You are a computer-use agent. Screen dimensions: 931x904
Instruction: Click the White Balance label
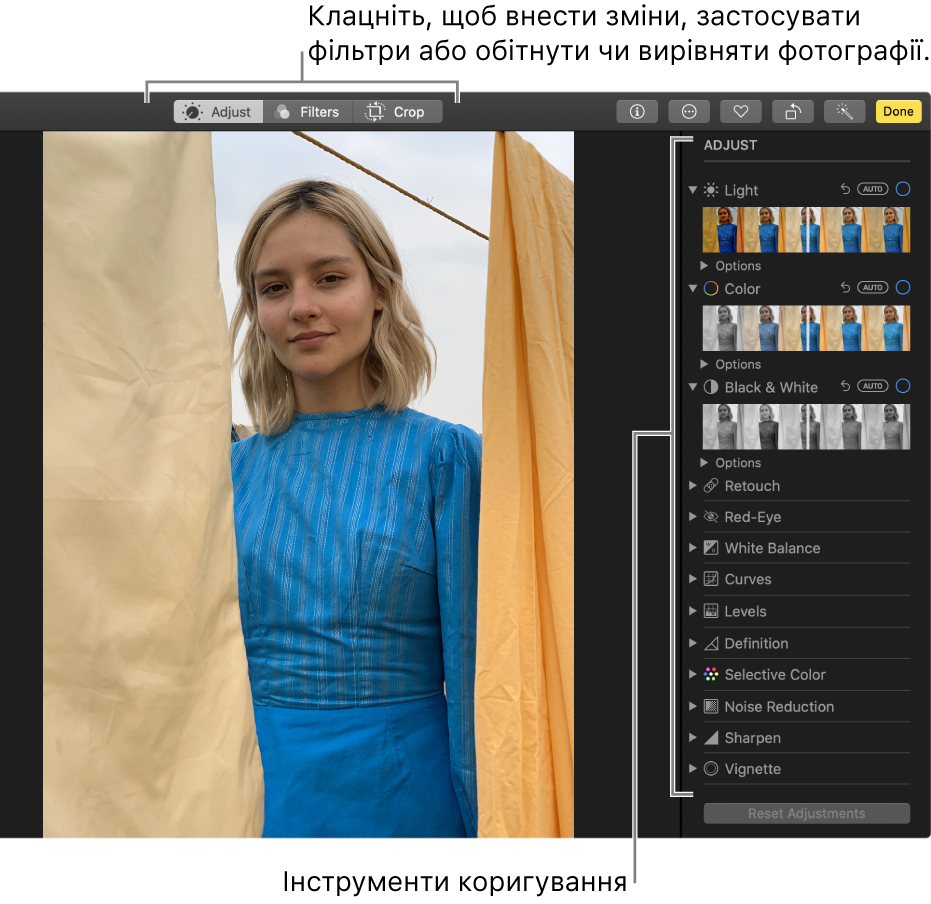pos(772,548)
